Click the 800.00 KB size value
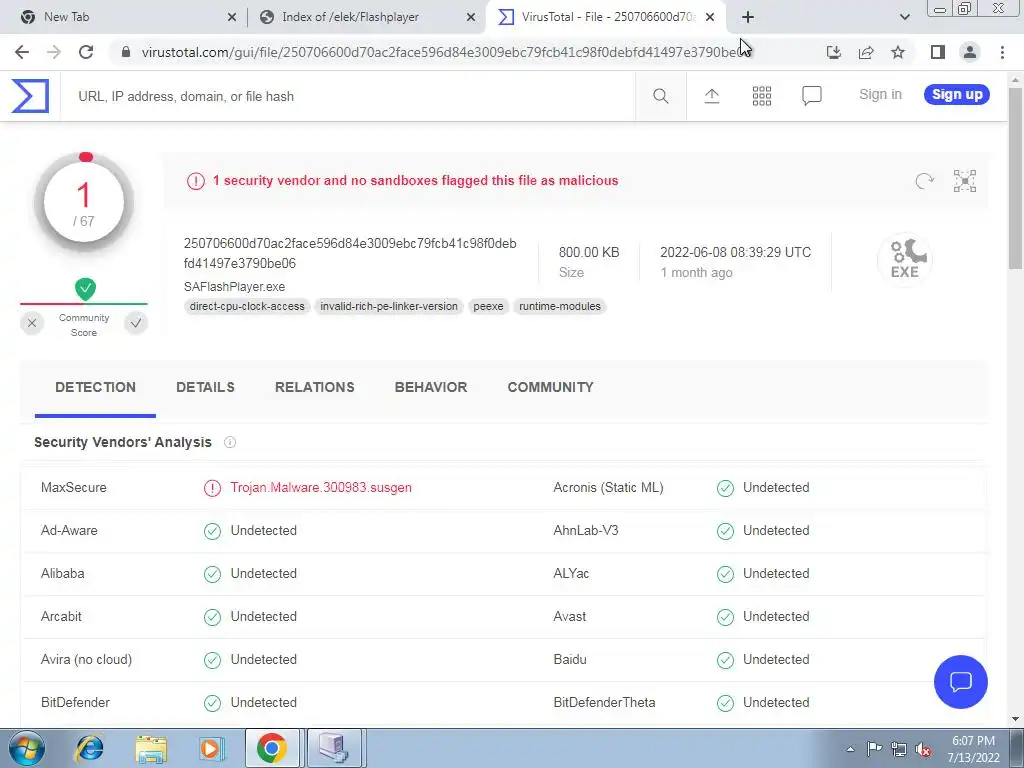Screen dimensions: 1024x768 click(589, 252)
